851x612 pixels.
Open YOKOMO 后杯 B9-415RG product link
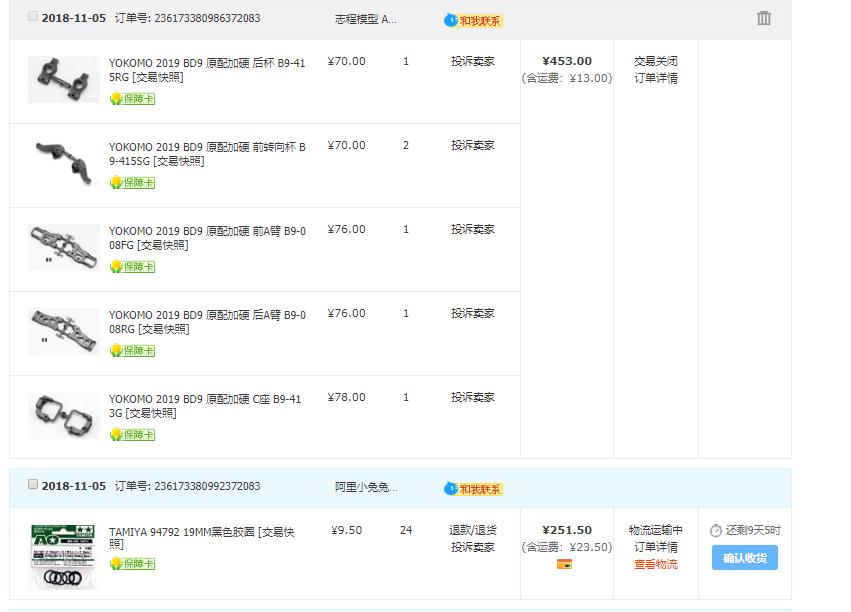coord(207,70)
